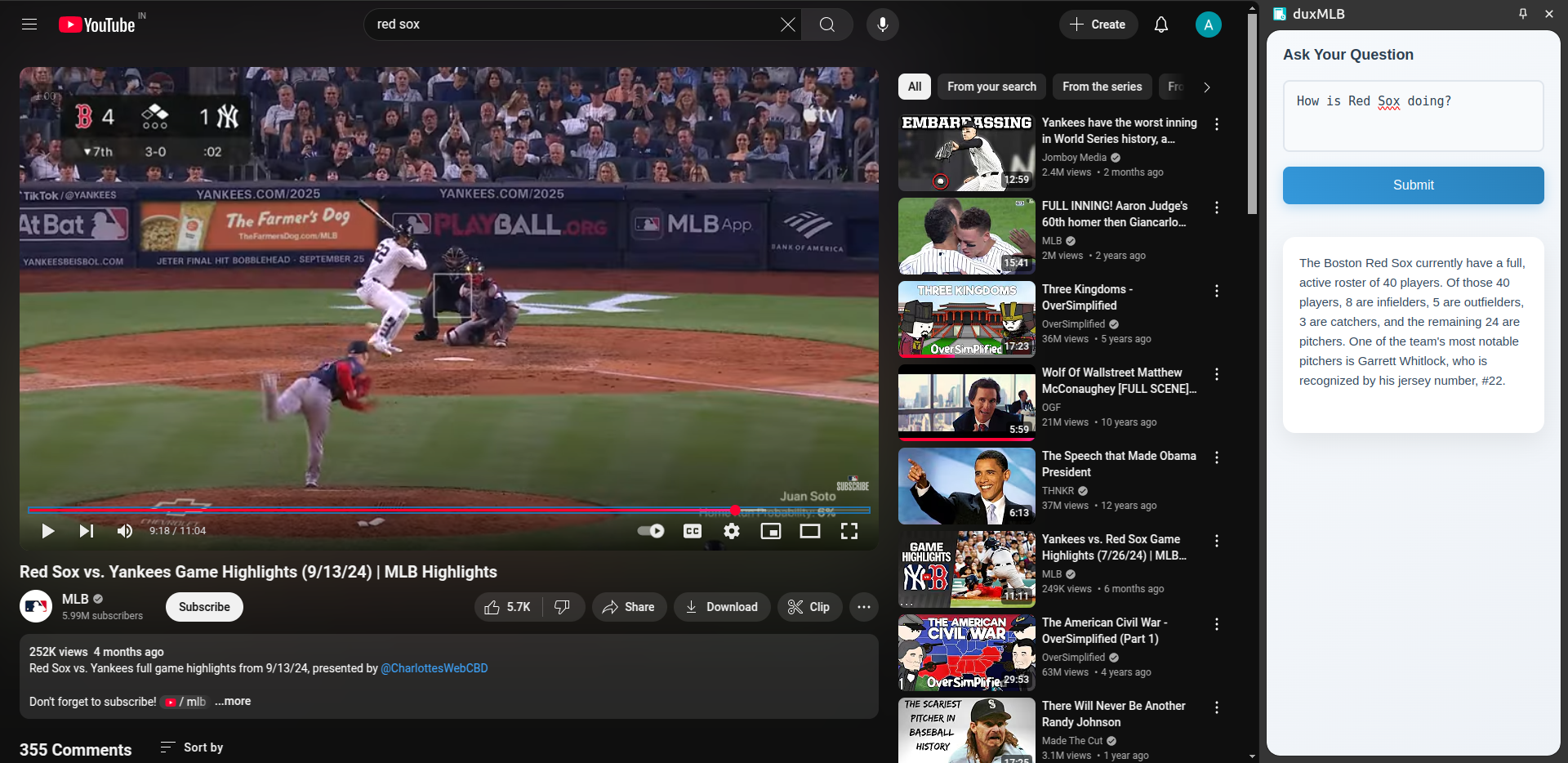Clear the search box with the X icon
1568x763 pixels.
click(x=787, y=25)
